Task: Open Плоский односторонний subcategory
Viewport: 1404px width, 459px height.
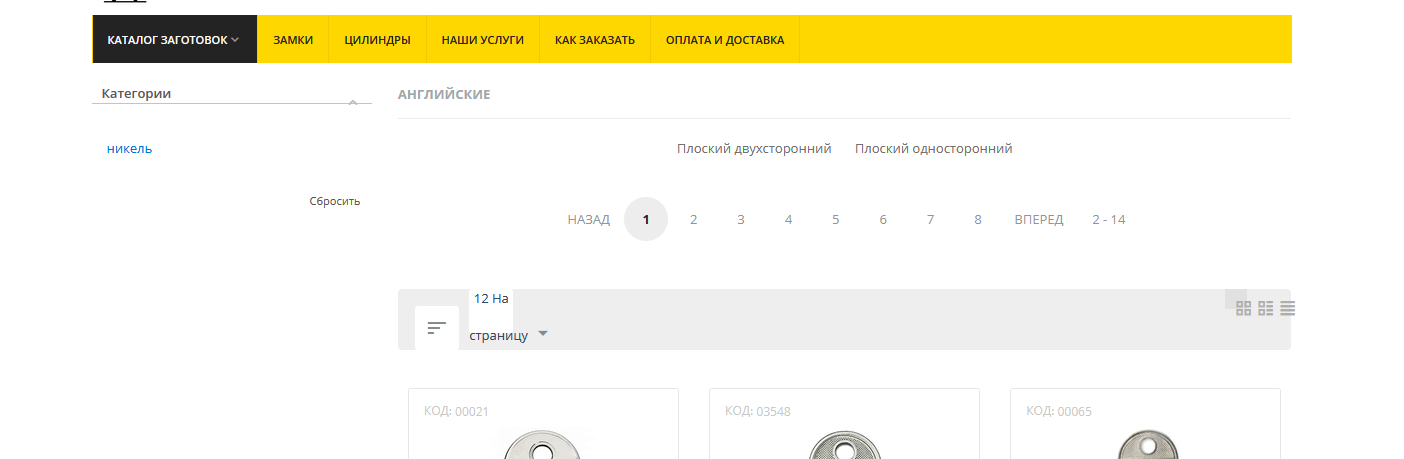Action: tap(933, 148)
